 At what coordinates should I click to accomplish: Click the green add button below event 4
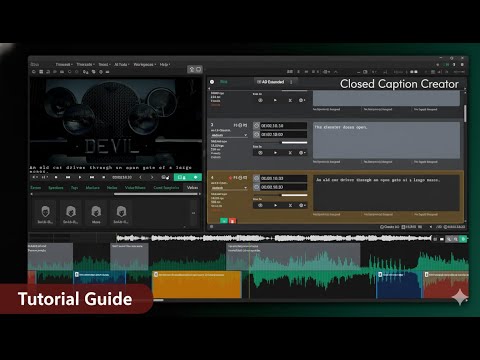[224, 221]
